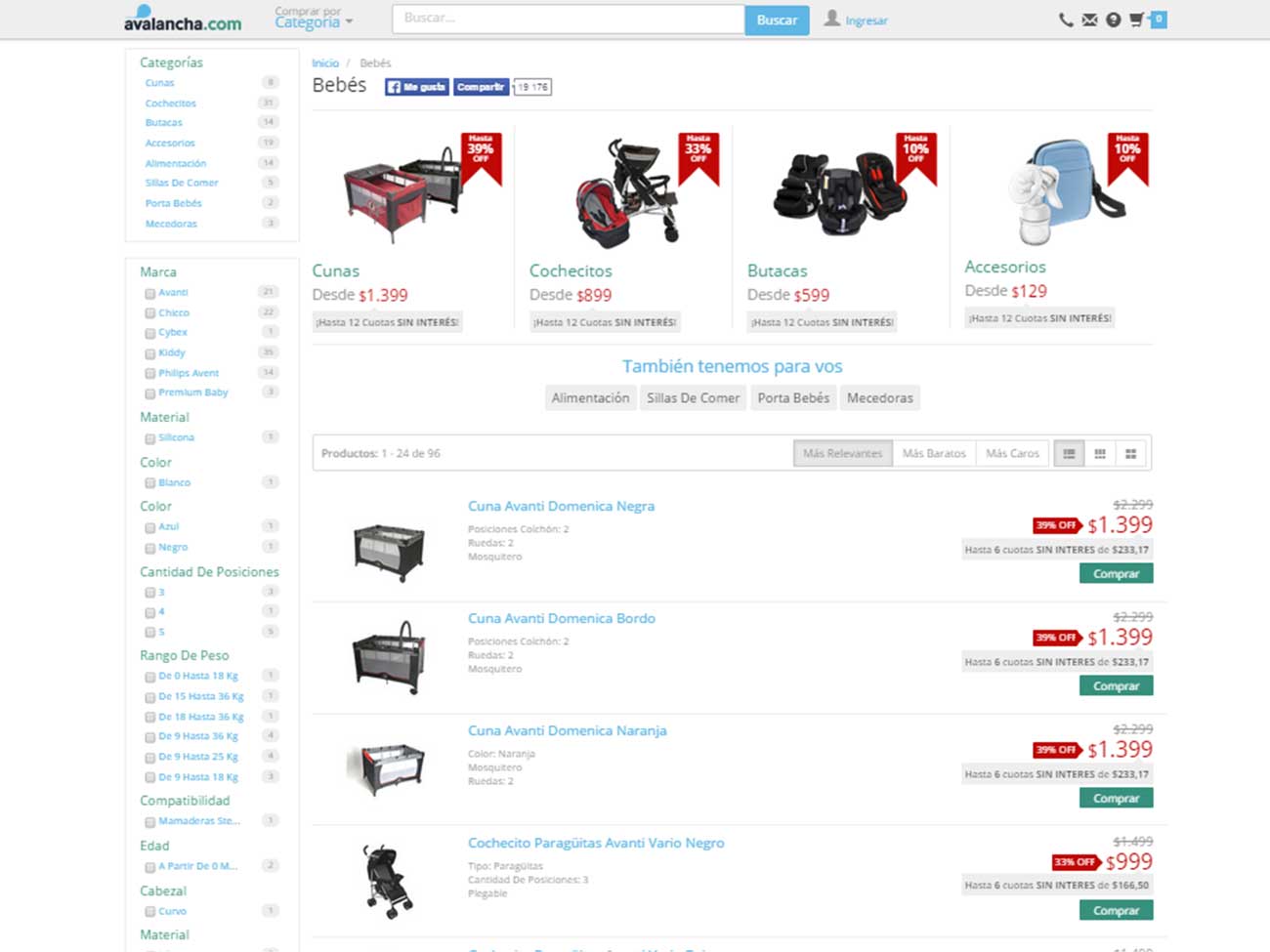Check the Avanti brand filter
Screen dimensions: 1270x952
pos(150,293)
